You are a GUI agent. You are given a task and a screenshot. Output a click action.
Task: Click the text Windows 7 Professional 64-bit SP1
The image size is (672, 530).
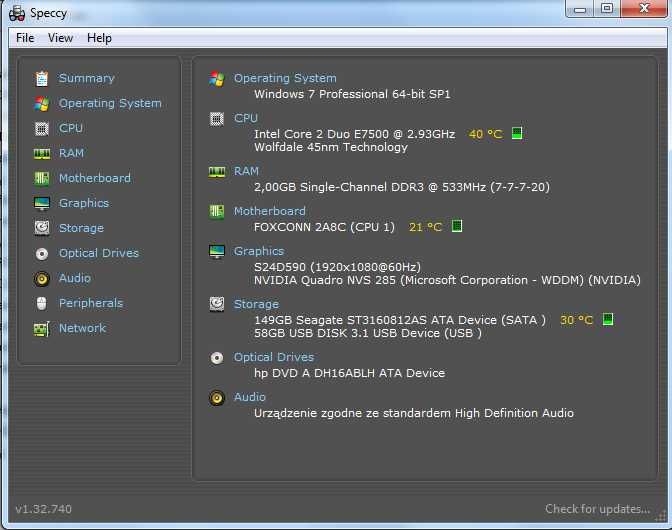pyautogui.click(x=352, y=94)
